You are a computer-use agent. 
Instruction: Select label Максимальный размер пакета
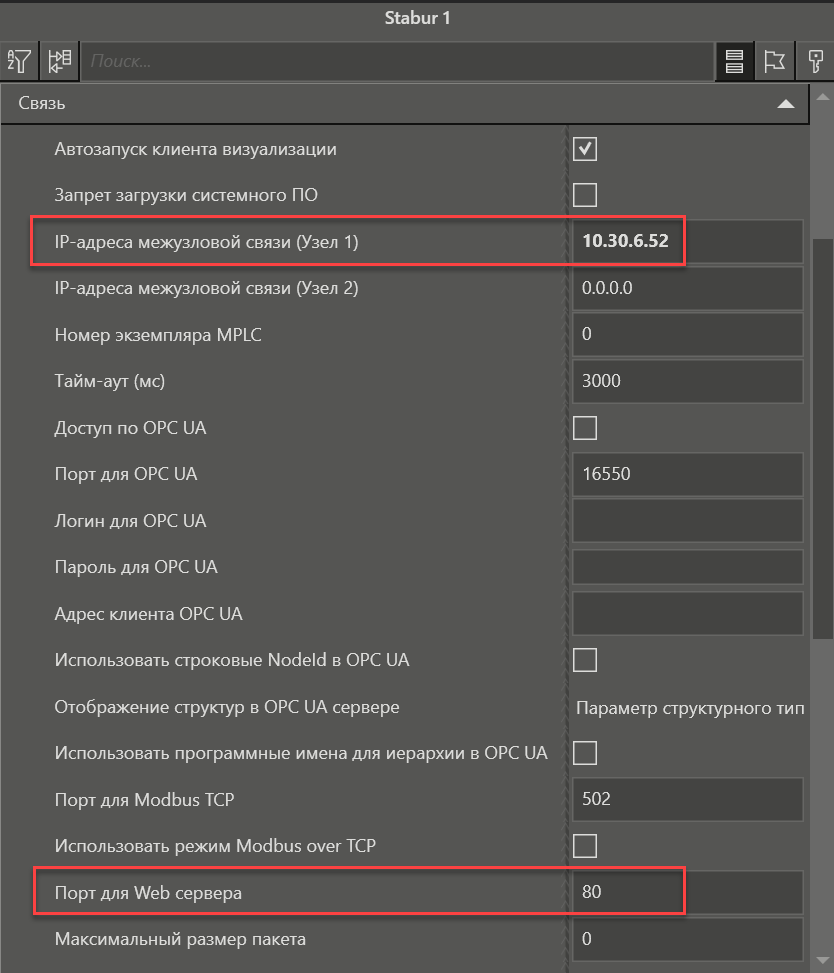click(180, 939)
